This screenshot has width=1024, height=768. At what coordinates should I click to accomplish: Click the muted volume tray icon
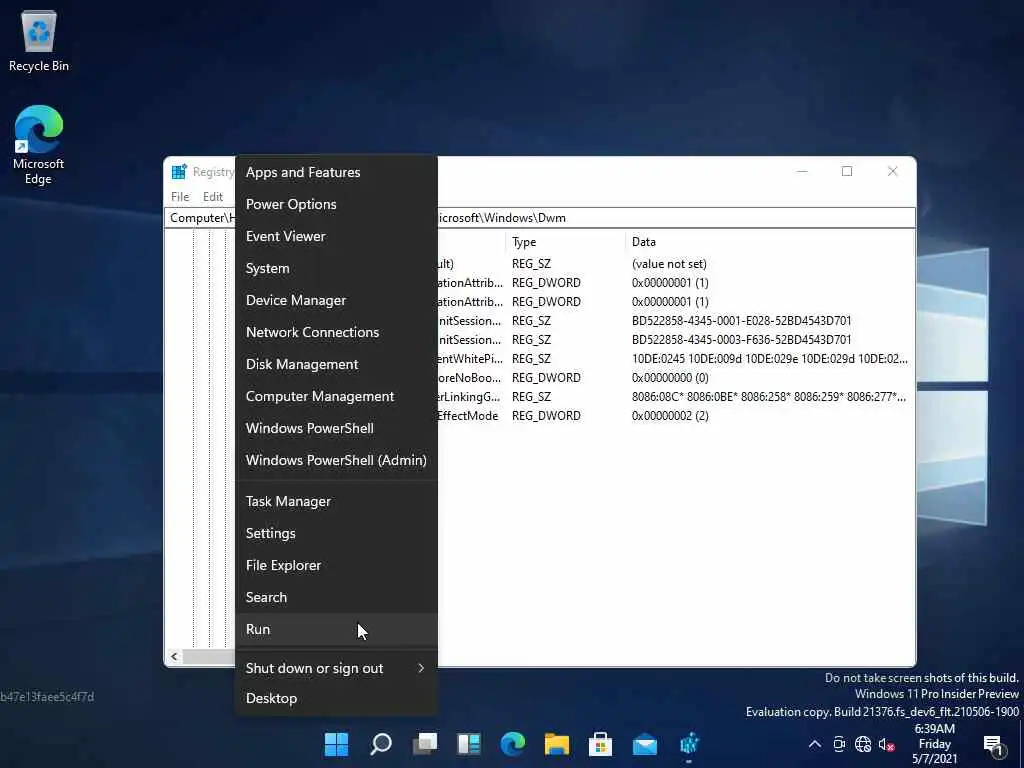pyautogui.click(x=886, y=744)
